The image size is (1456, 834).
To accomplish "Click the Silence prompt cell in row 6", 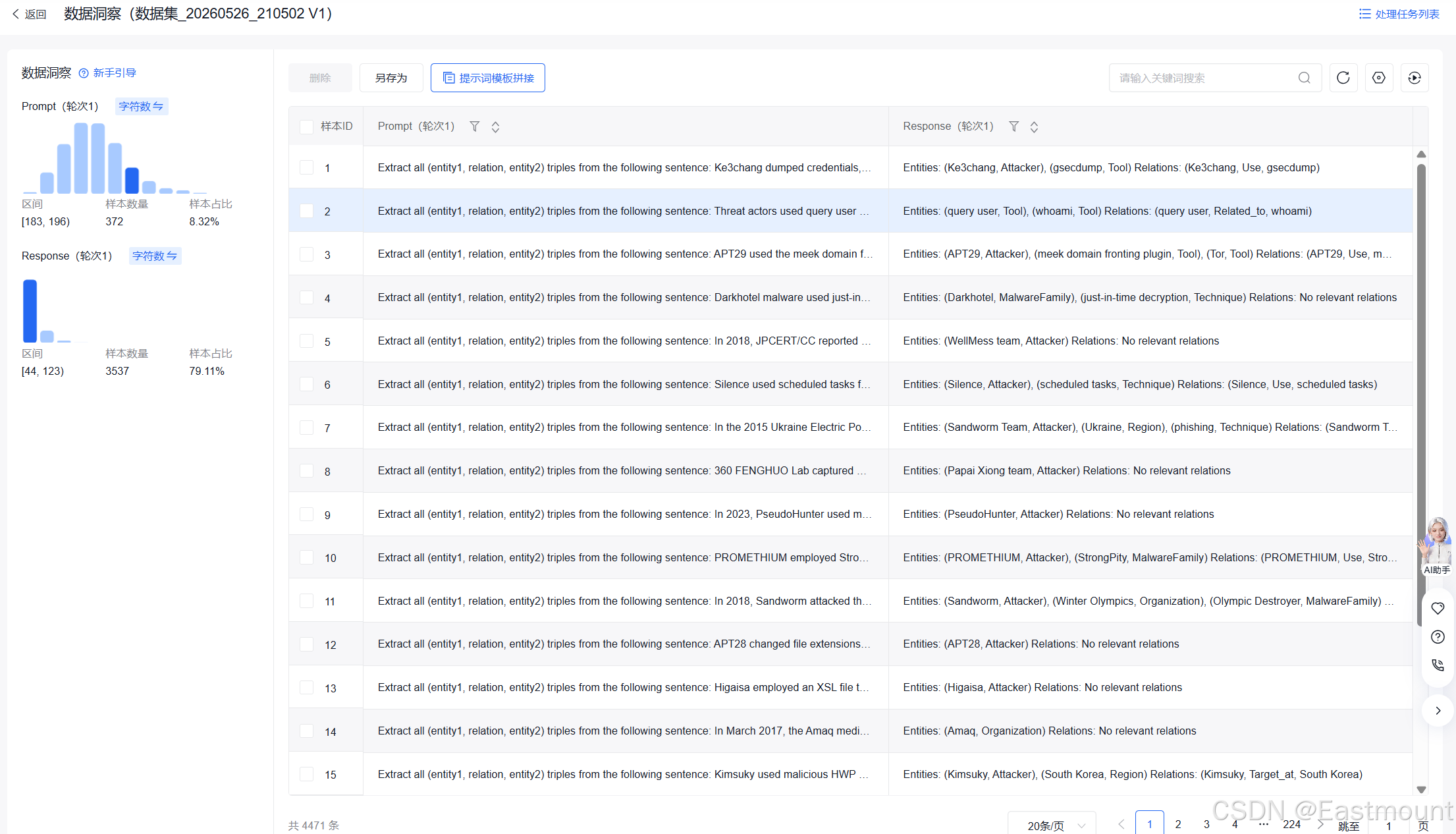I will [625, 384].
